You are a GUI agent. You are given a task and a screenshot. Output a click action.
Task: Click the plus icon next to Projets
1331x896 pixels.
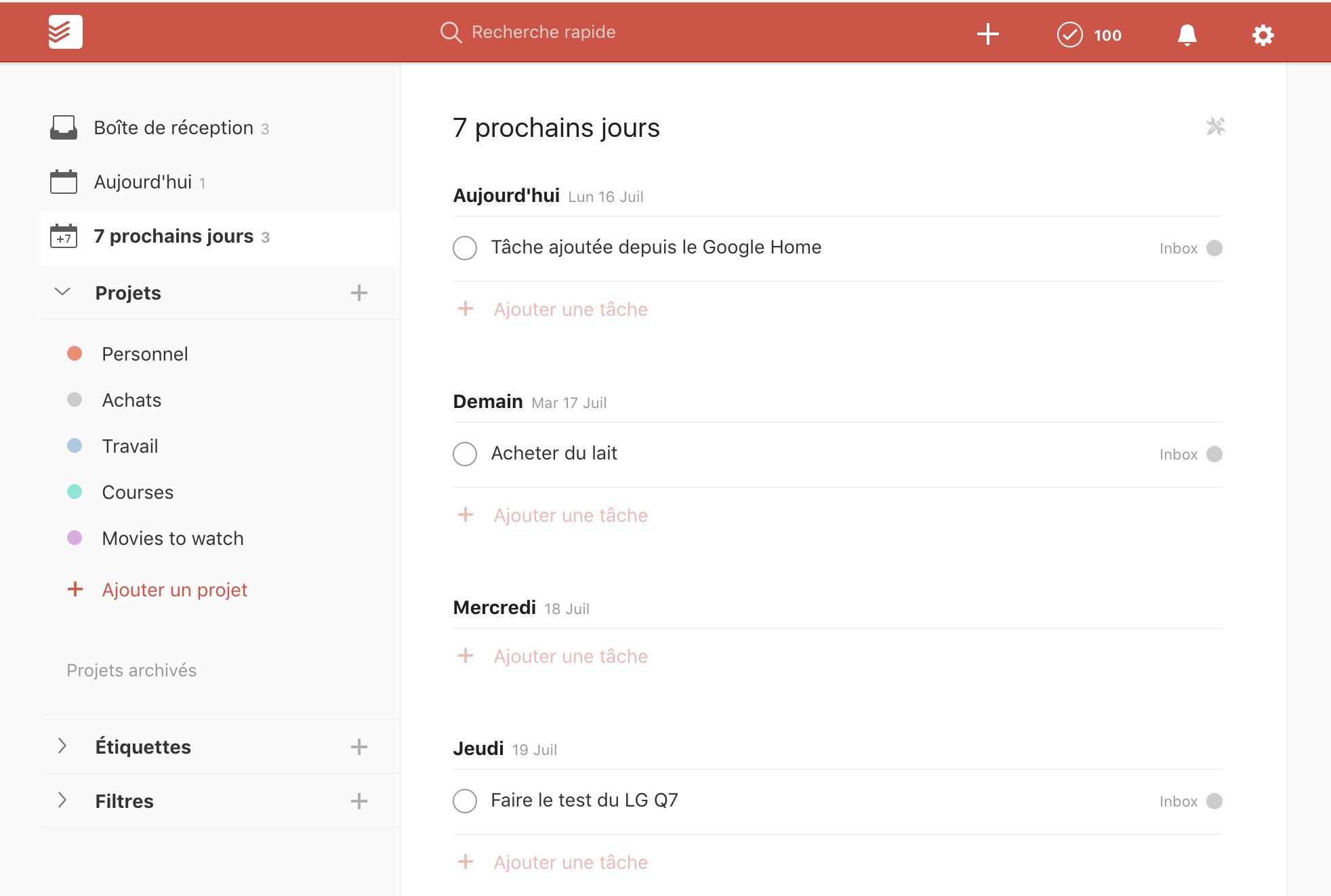(359, 293)
